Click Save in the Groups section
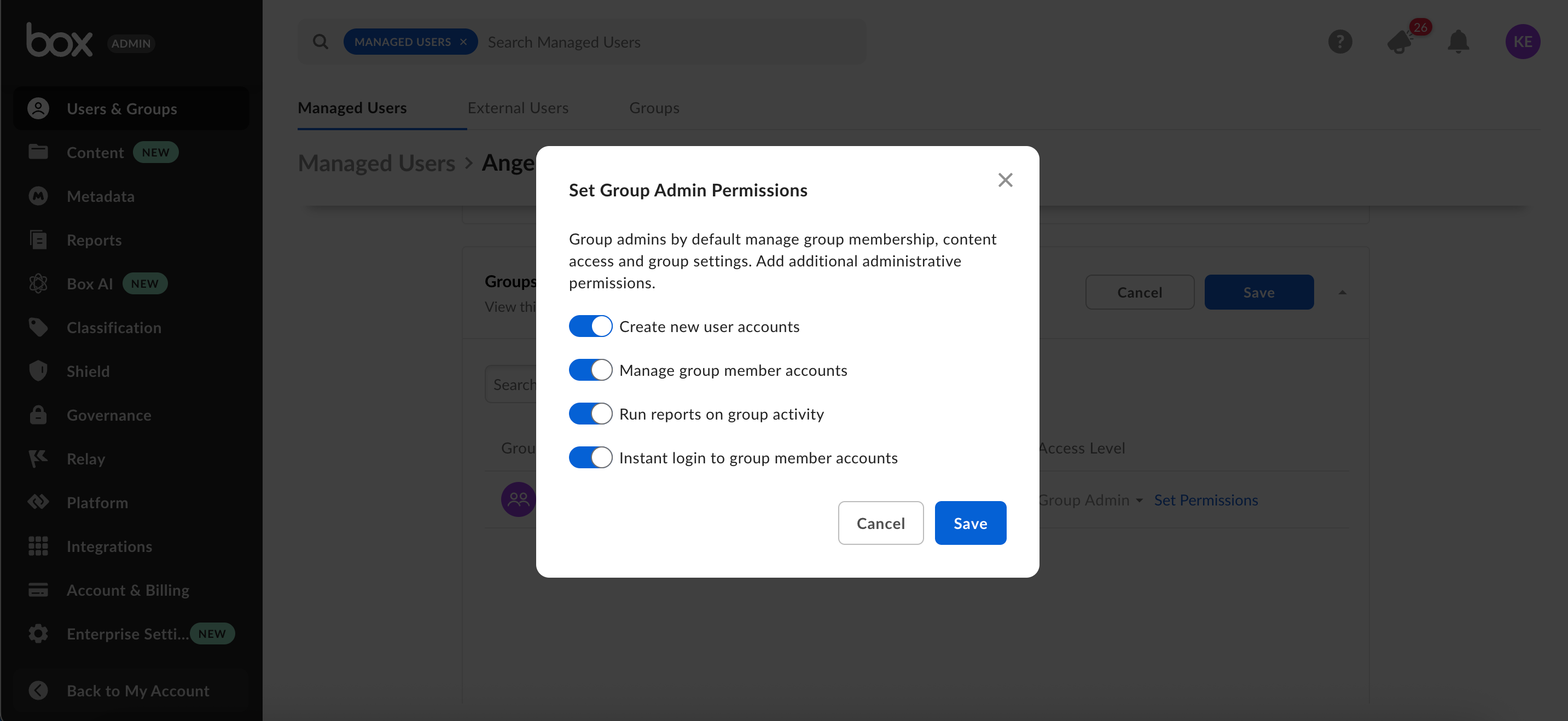Screen dimensions: 1568x721 [1259, 292]
